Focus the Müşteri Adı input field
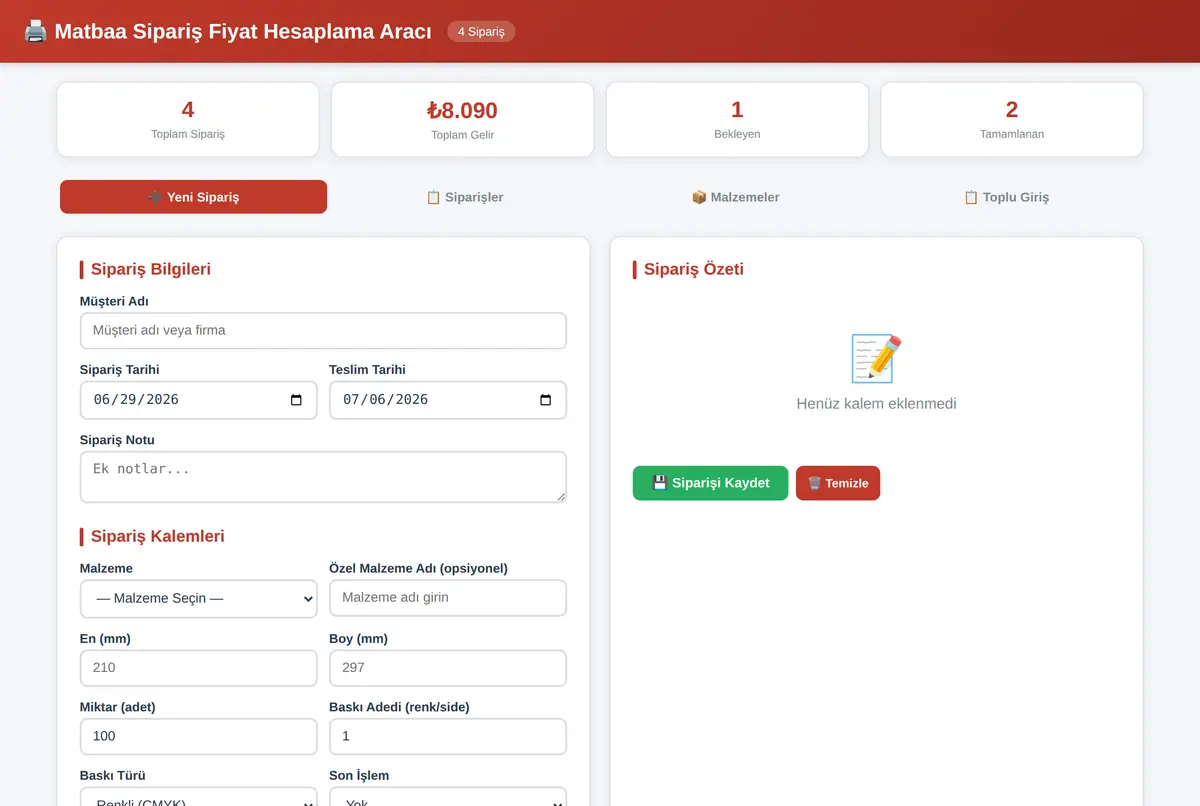The width and height of the screenshot is (1200, 806). [323, 330]
